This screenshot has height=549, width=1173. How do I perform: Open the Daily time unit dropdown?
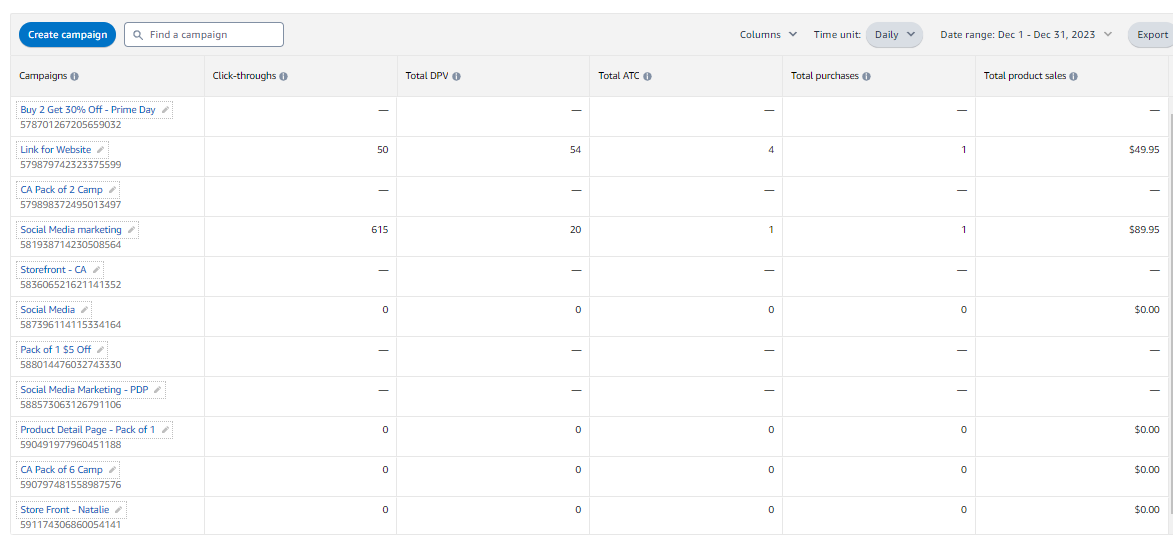pos(894,35)
